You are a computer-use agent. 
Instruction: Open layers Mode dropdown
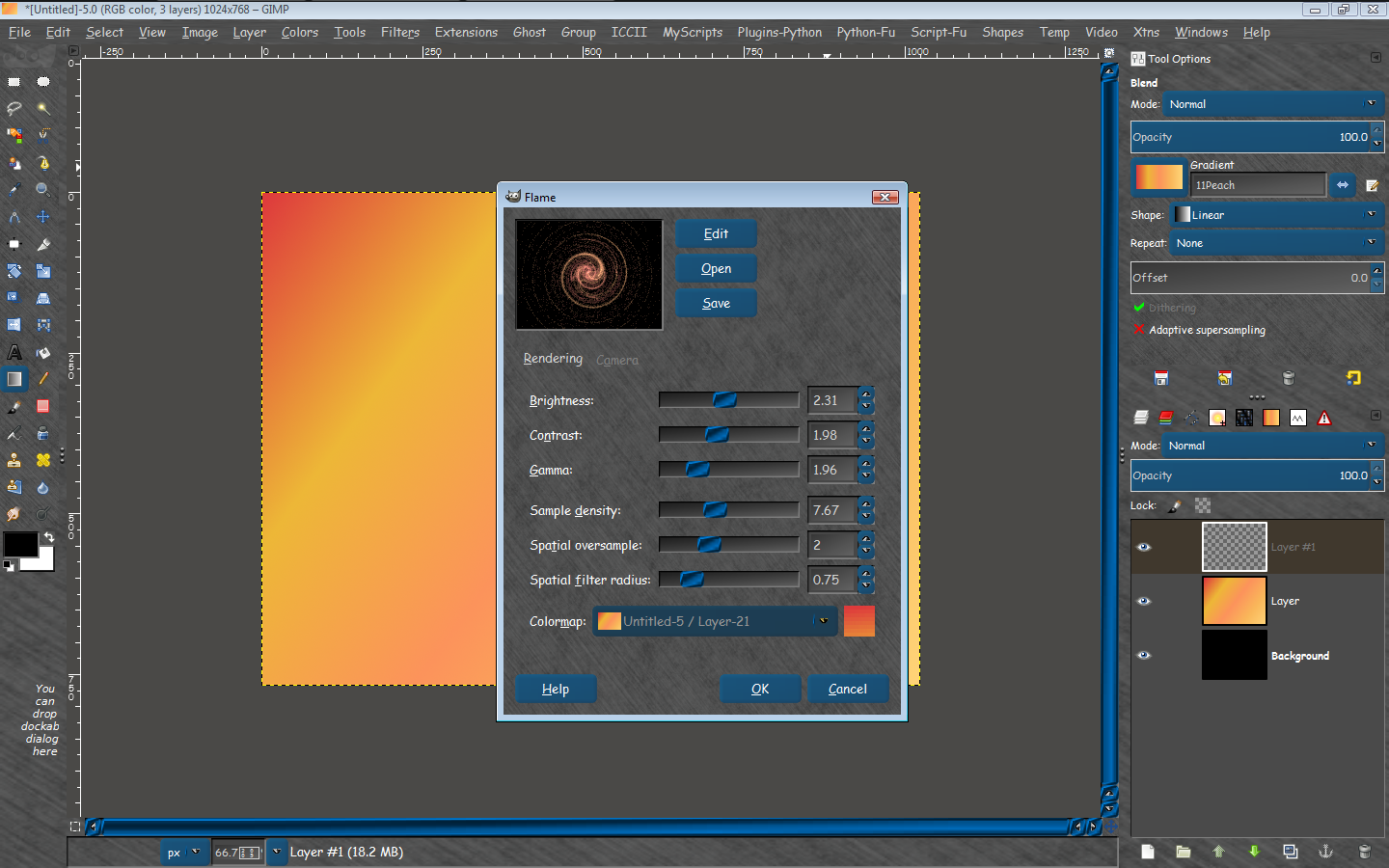point(1273,446)
